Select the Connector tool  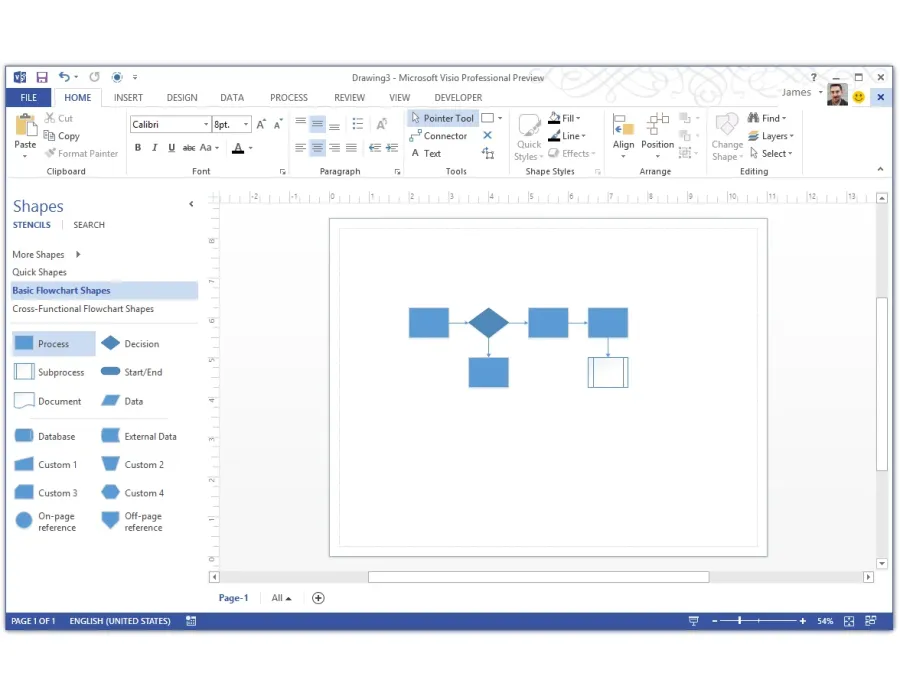pyautogui.click(x=439, y=136)
